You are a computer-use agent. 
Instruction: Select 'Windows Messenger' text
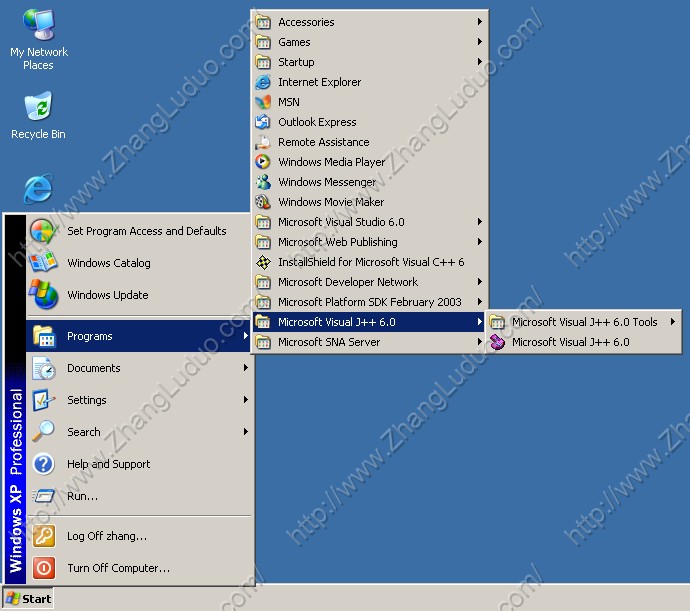pos(327,182)
